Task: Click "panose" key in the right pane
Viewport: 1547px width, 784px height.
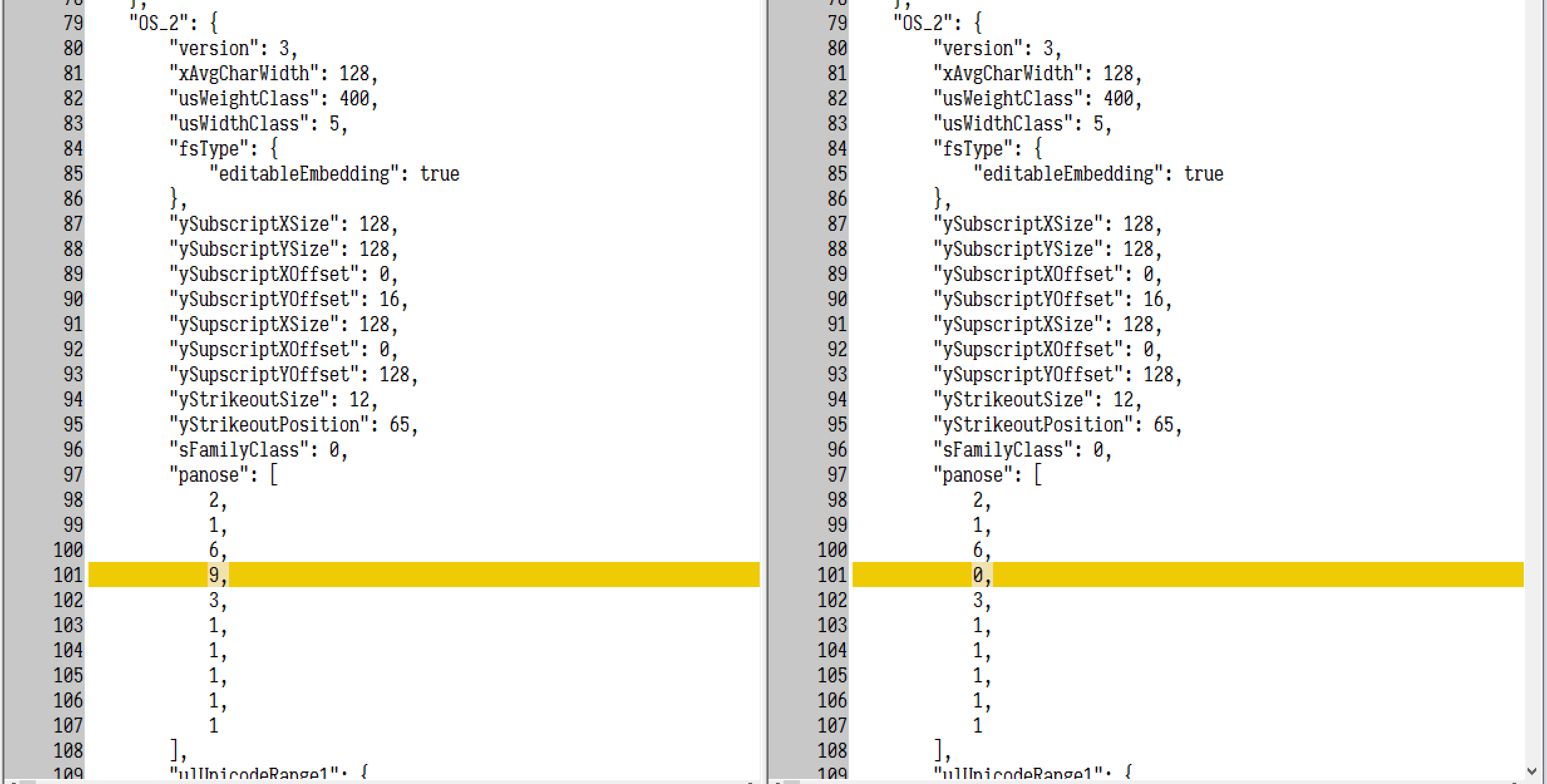Action: [972, 475]
